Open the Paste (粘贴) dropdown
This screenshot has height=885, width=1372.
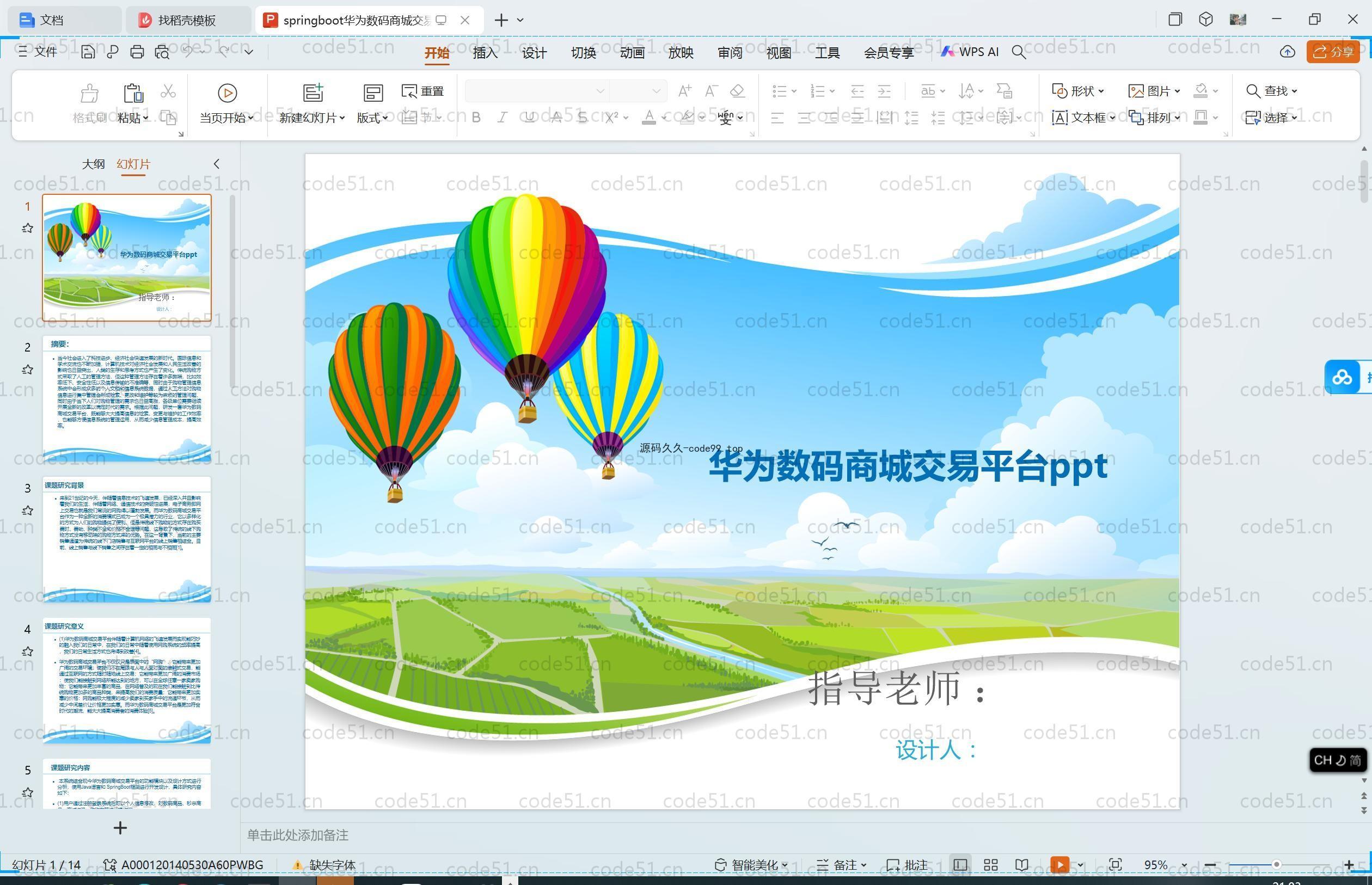133,118
